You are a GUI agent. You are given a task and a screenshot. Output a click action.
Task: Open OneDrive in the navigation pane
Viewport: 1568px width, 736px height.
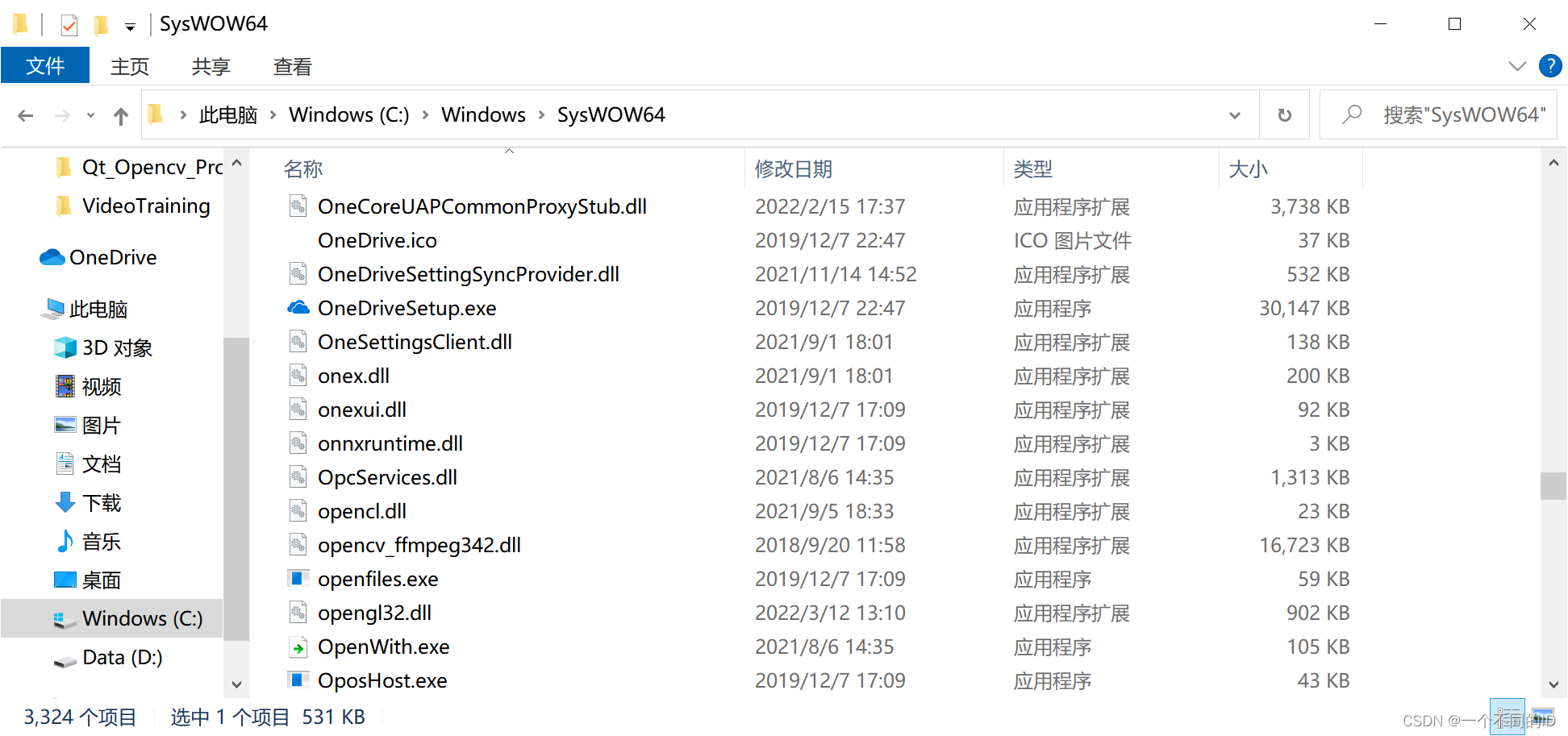pyautogui.click(x=98, y=257)
